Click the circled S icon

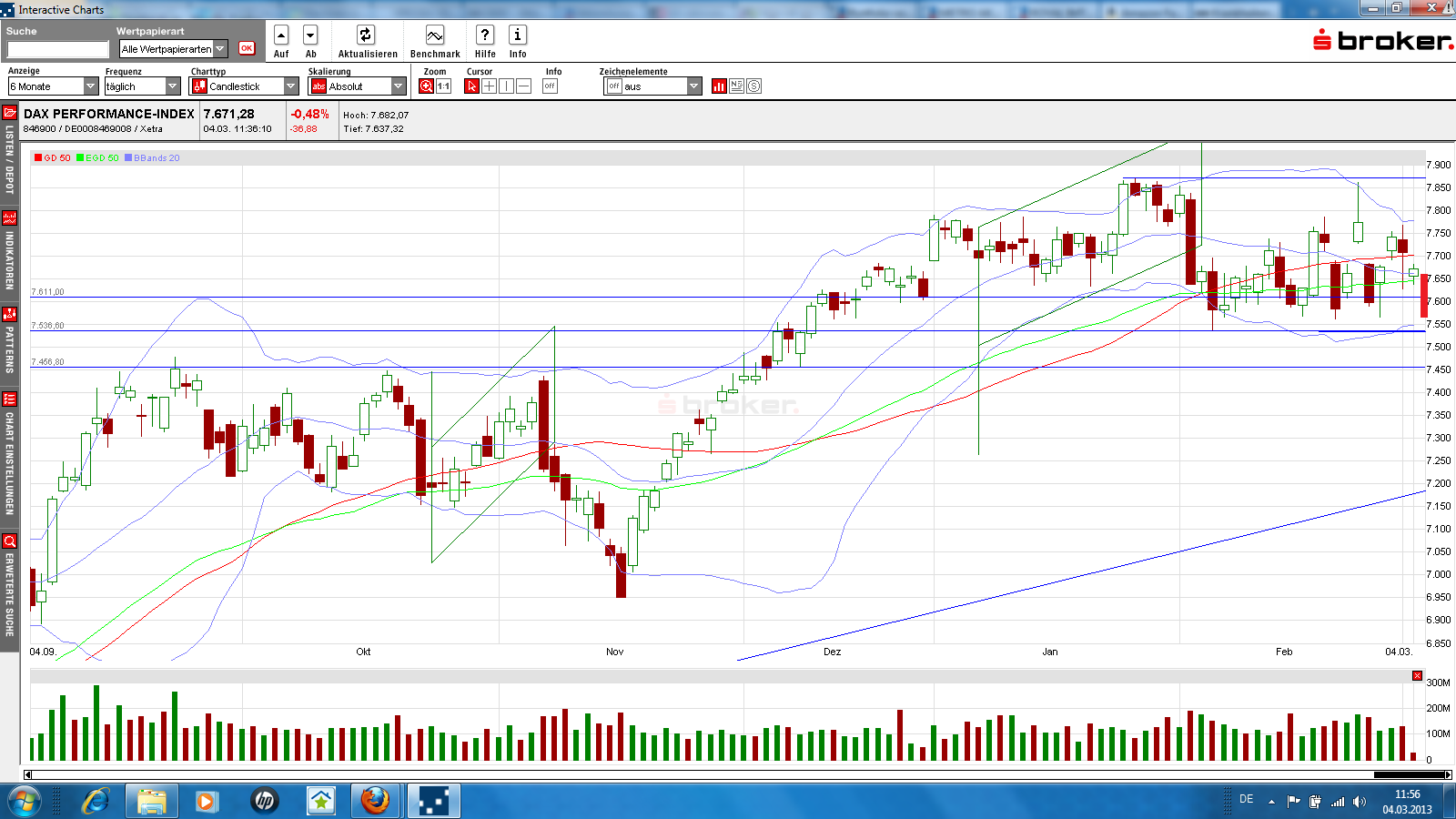point(753,86)
